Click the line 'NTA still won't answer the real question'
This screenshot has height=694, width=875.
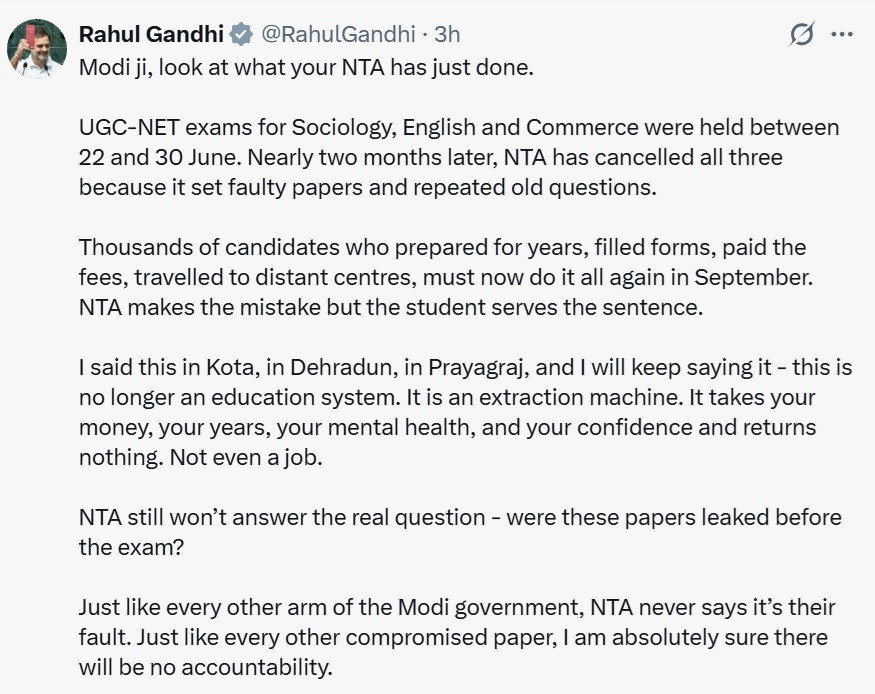460,518
